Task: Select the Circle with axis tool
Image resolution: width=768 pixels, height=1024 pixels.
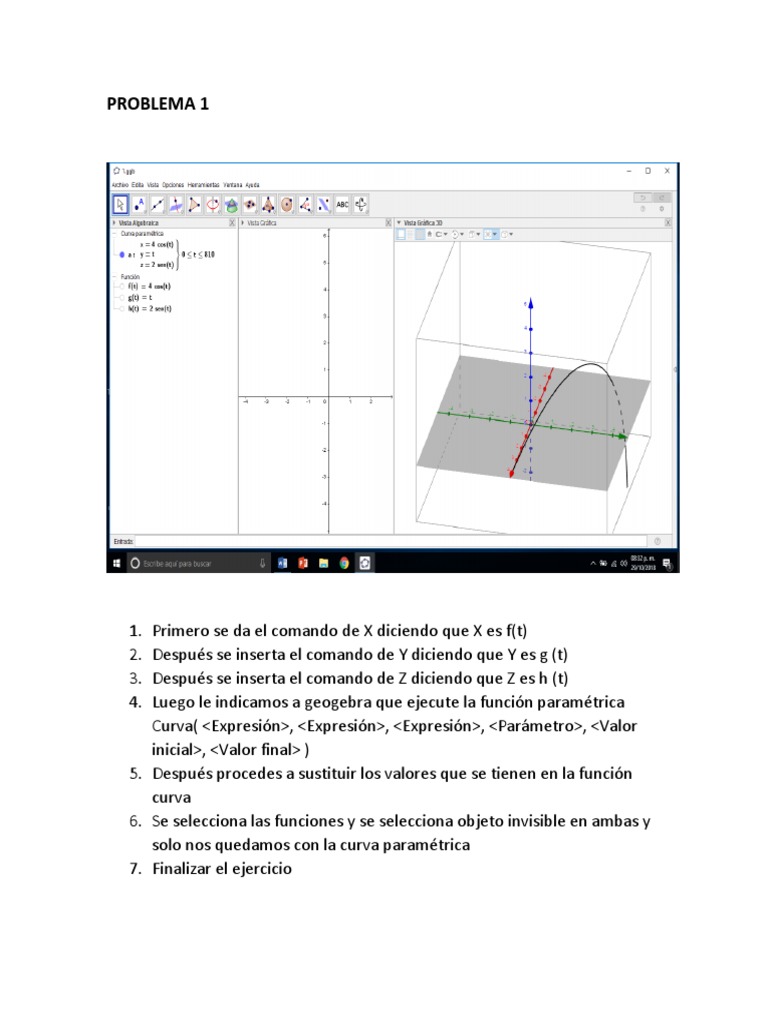Action: click(x=213, y=204)
